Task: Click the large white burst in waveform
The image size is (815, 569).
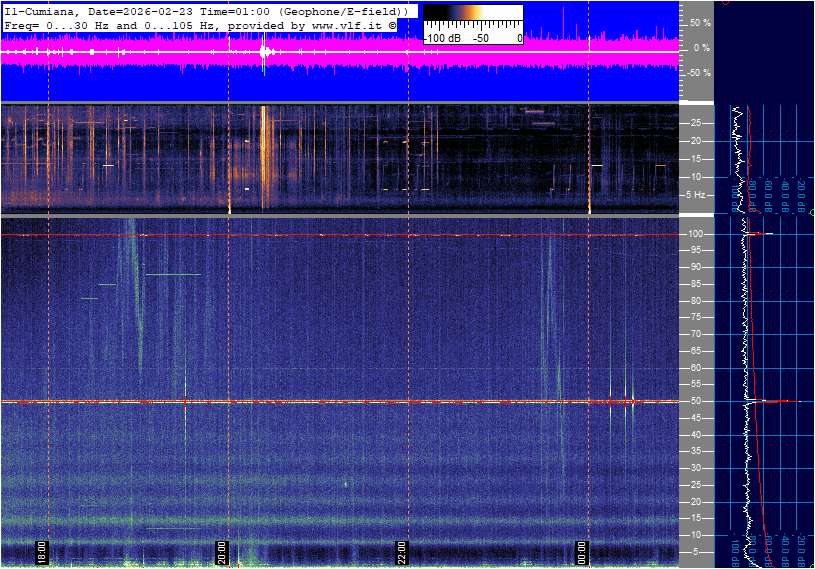Action: 264,51
